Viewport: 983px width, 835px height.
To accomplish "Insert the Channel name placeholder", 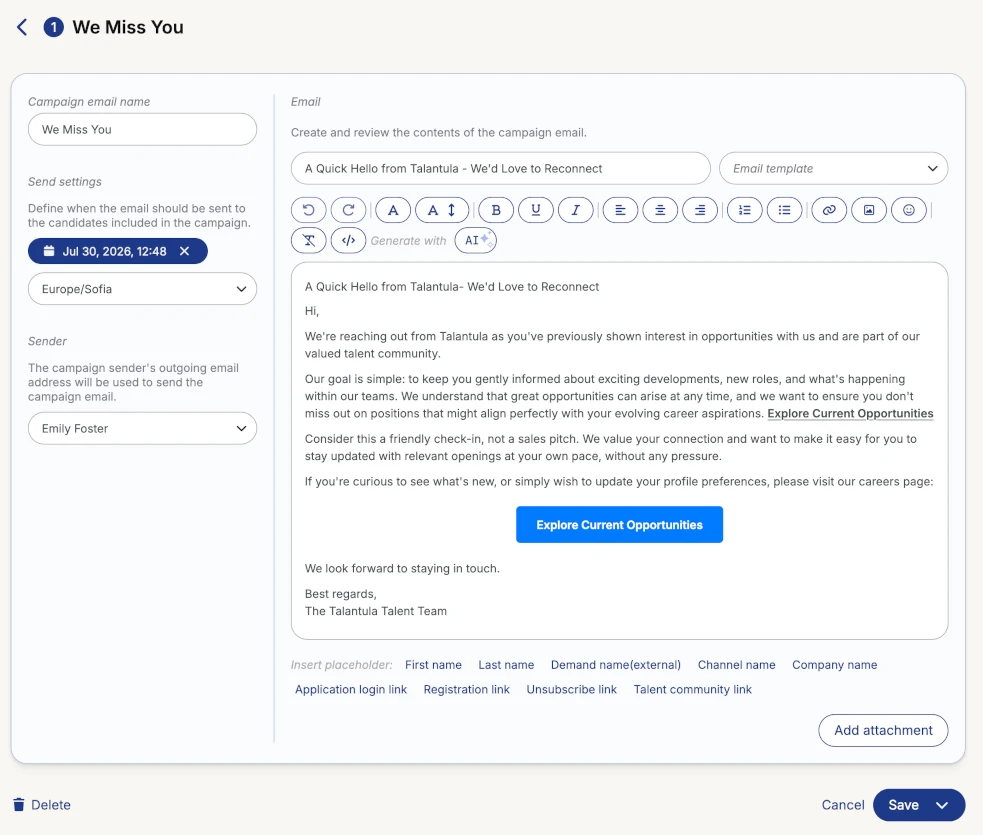I will (x=737, y=664).
